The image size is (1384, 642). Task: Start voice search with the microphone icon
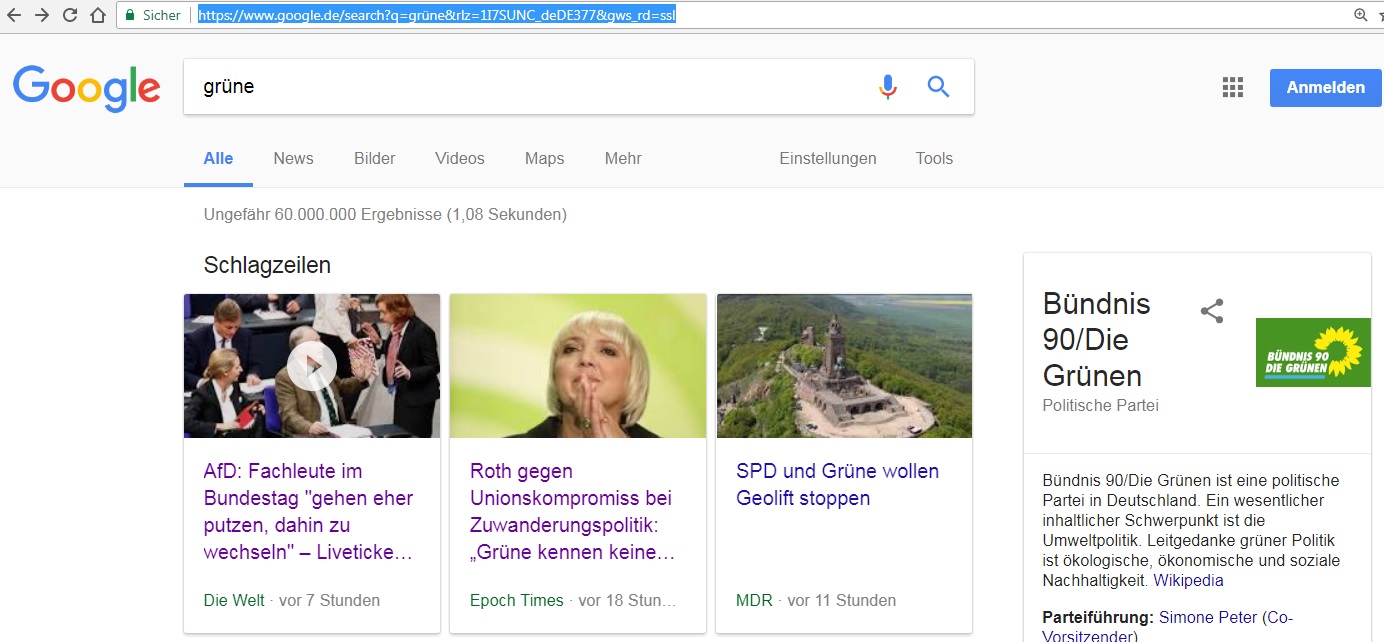[x=888, y=87]
